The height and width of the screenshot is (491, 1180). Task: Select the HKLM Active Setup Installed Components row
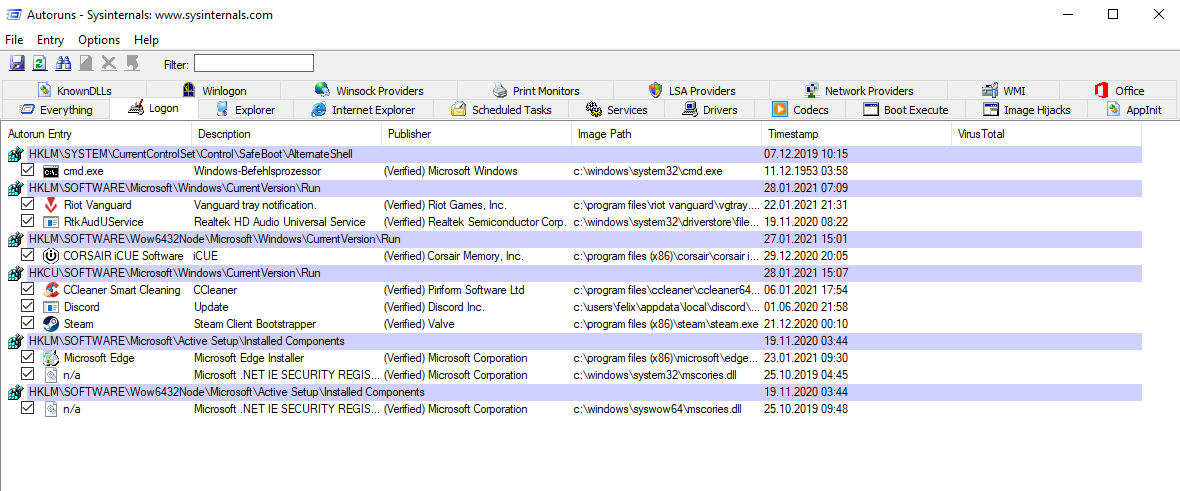[x=572, y=341]
